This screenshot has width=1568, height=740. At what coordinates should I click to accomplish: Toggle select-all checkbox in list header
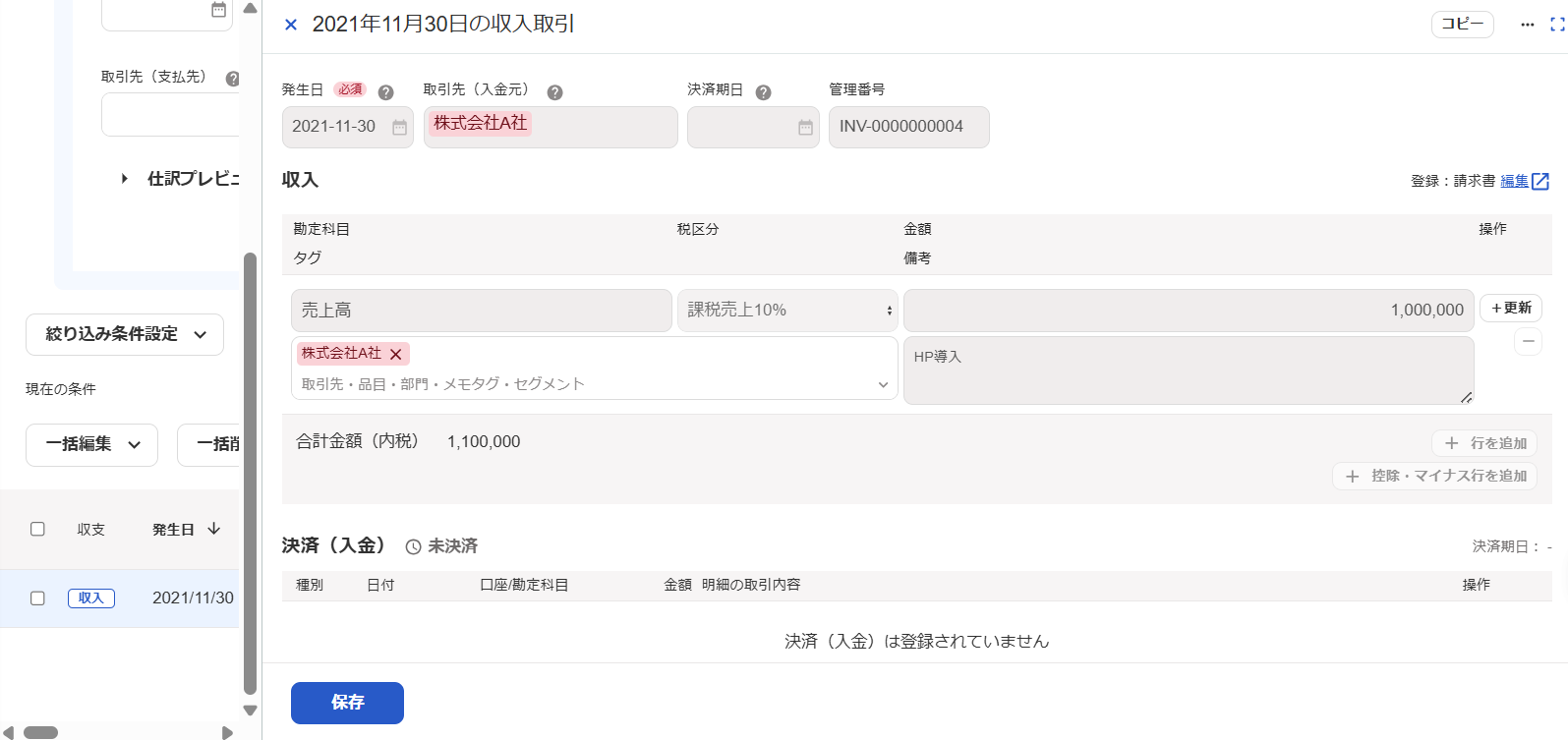point(37,529)
